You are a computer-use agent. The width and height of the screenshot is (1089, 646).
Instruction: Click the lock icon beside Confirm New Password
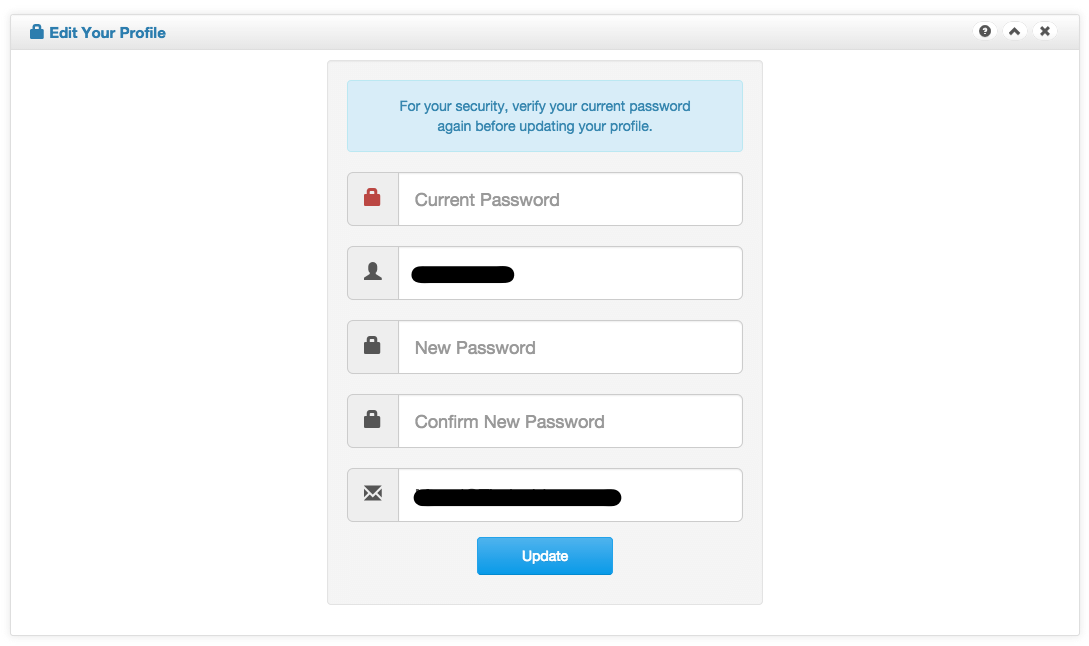(372, 420)
